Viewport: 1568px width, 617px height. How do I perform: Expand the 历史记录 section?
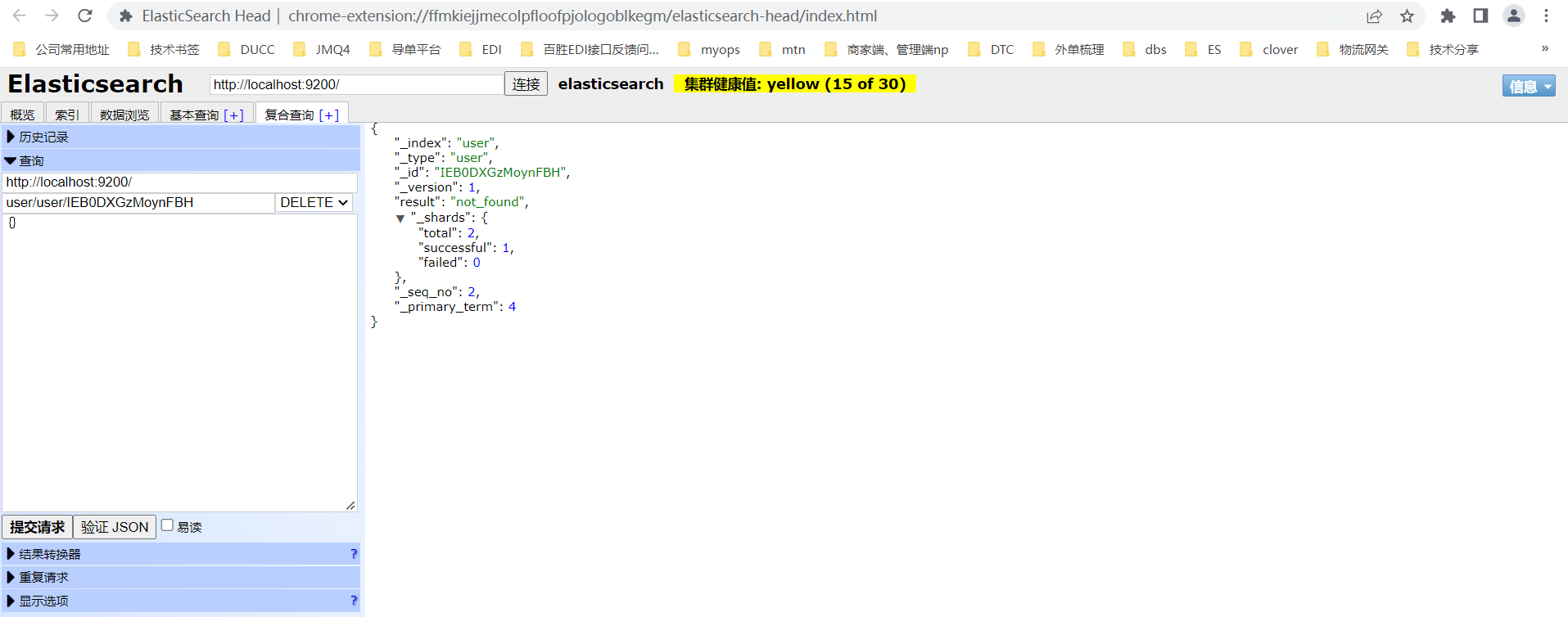[x=180, y=137]
